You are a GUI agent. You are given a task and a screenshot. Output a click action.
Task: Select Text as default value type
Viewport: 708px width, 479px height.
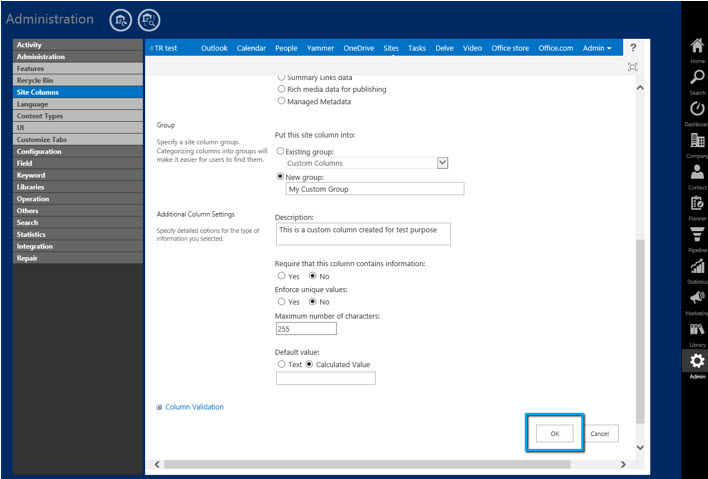281,364
